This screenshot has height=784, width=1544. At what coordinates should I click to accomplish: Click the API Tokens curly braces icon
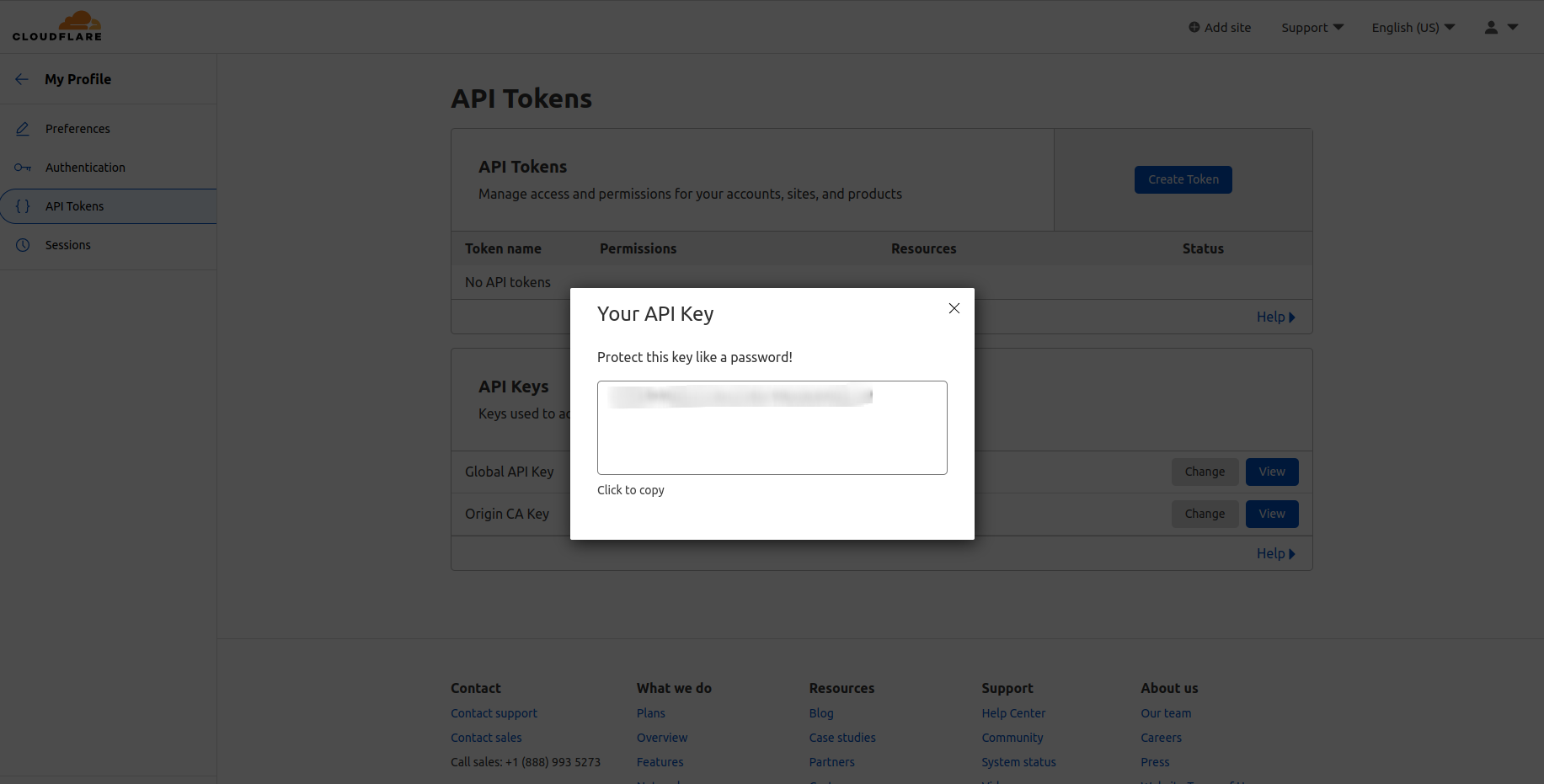(x=23, y=206)
